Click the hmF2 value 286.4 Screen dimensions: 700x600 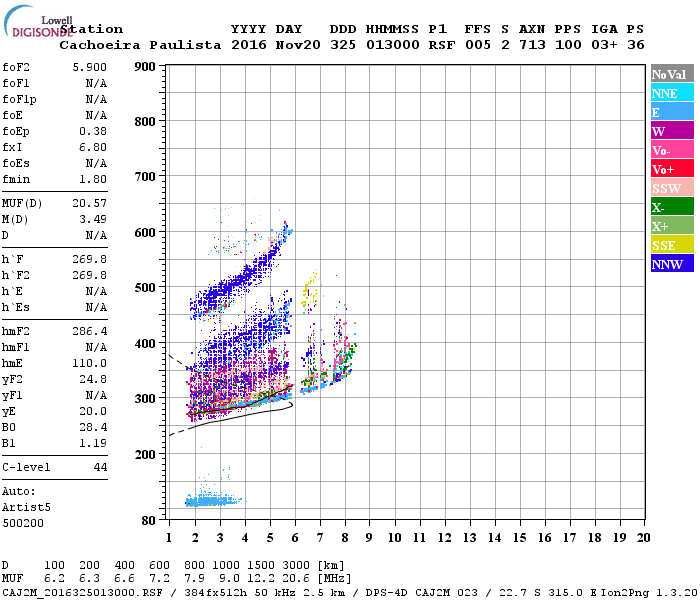point(90,331)
